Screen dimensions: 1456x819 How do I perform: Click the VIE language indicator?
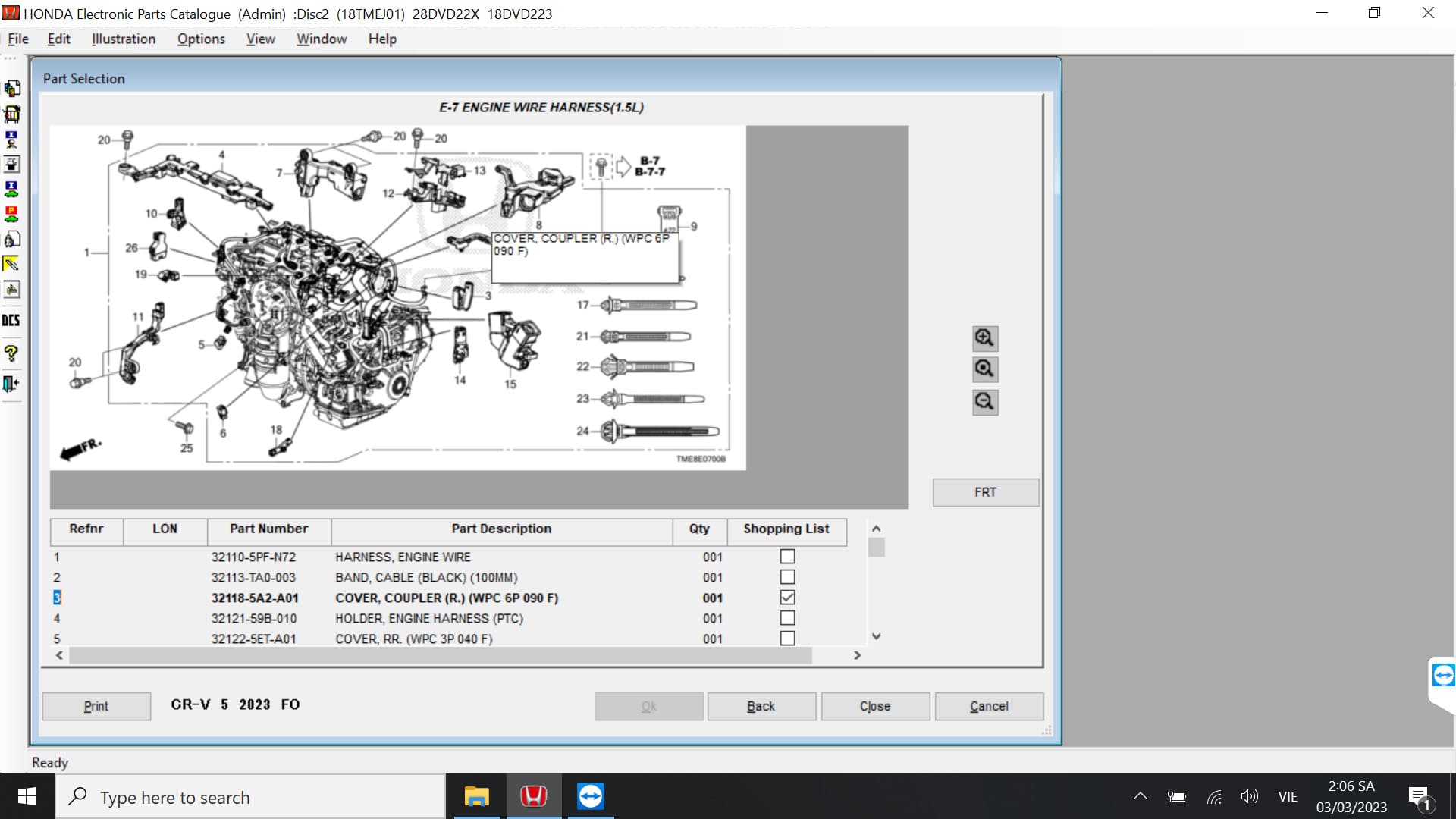[x=1288, y=797]
